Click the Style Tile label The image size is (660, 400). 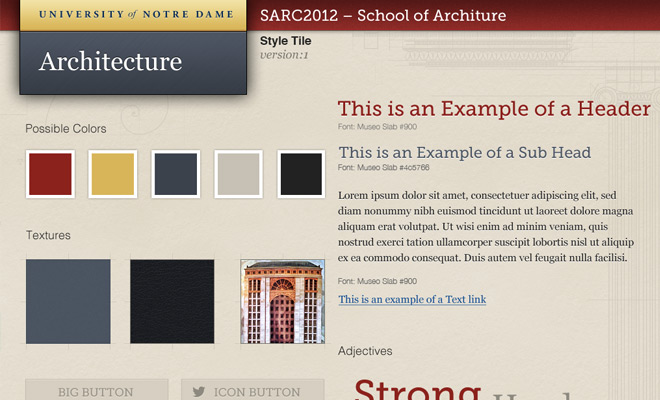286,41
